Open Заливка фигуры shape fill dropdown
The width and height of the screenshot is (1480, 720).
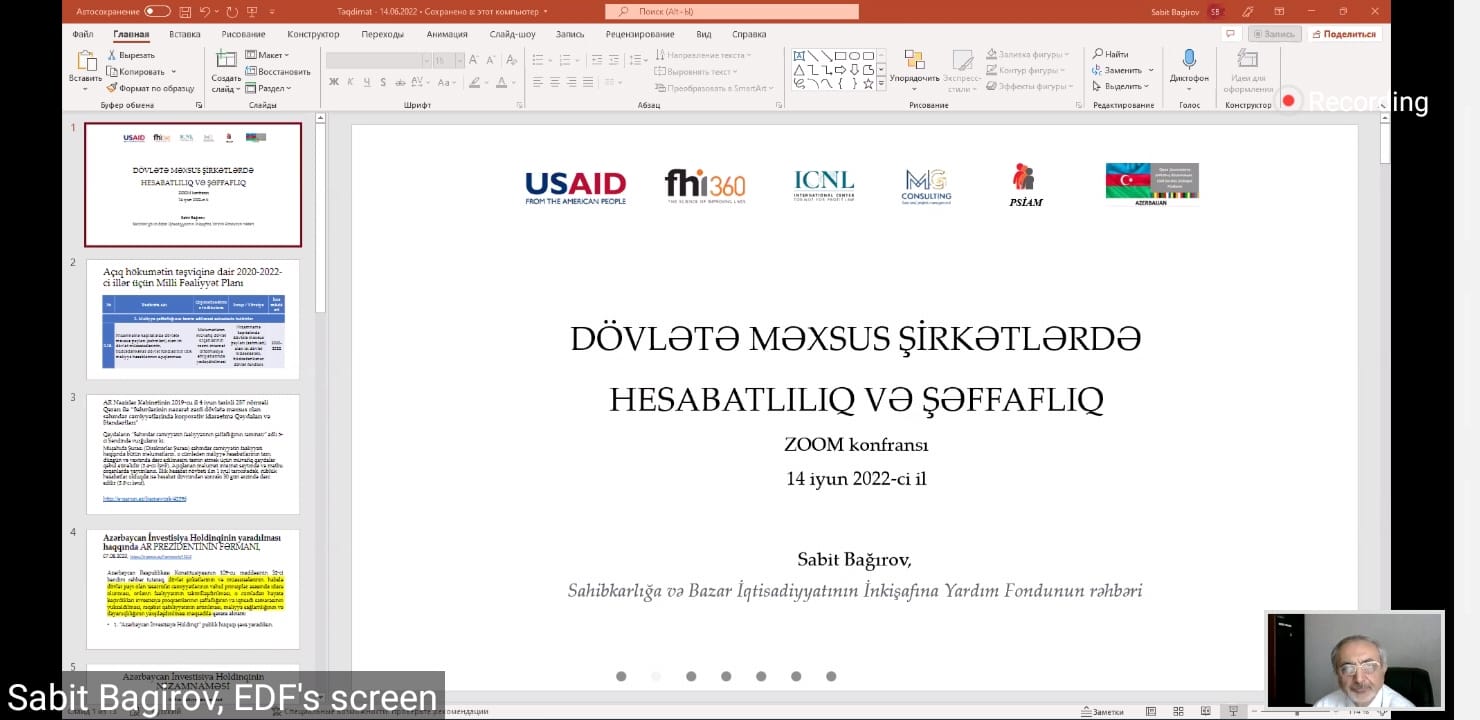1027,54
